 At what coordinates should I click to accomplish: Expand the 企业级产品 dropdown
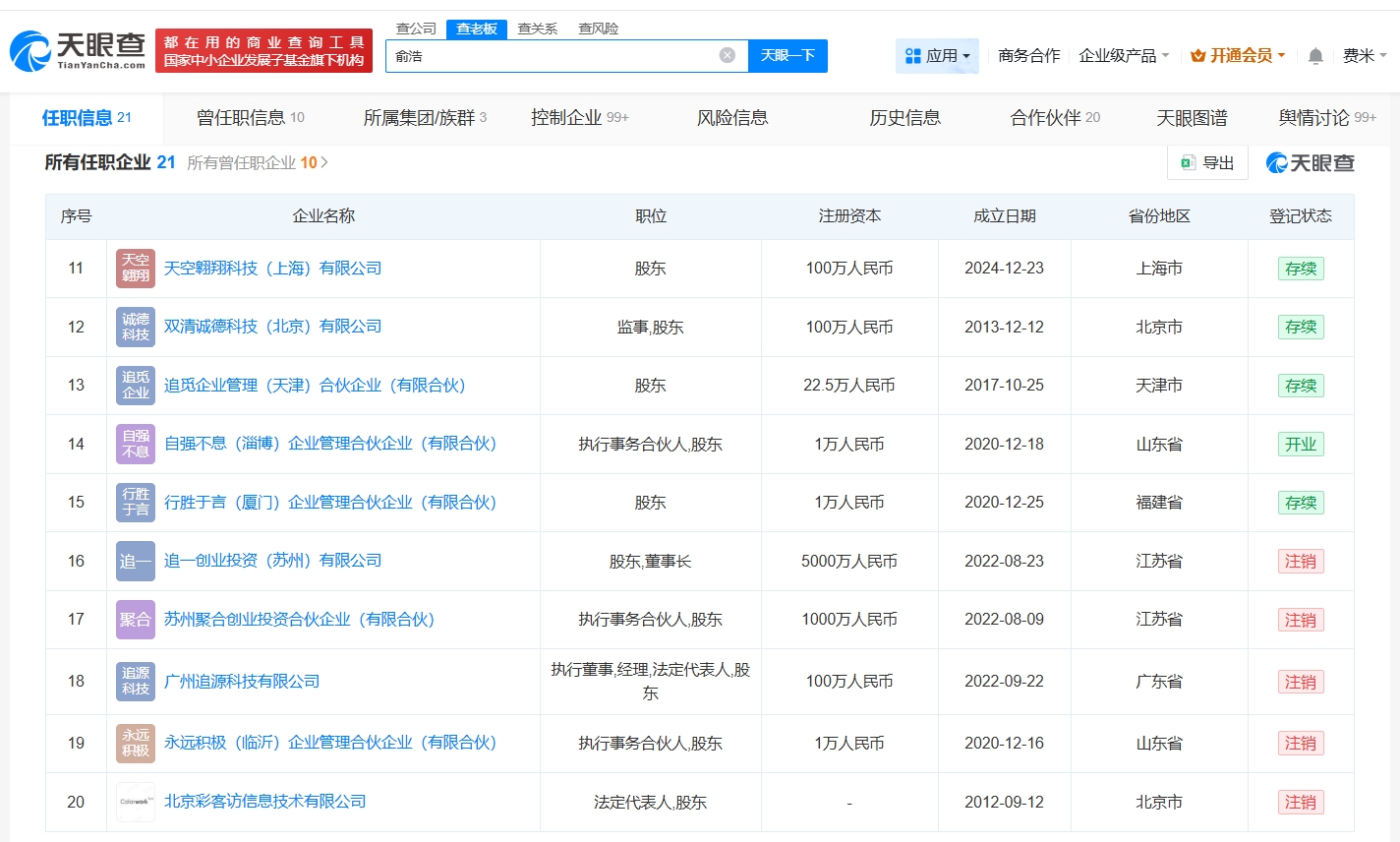point(1123,56)
